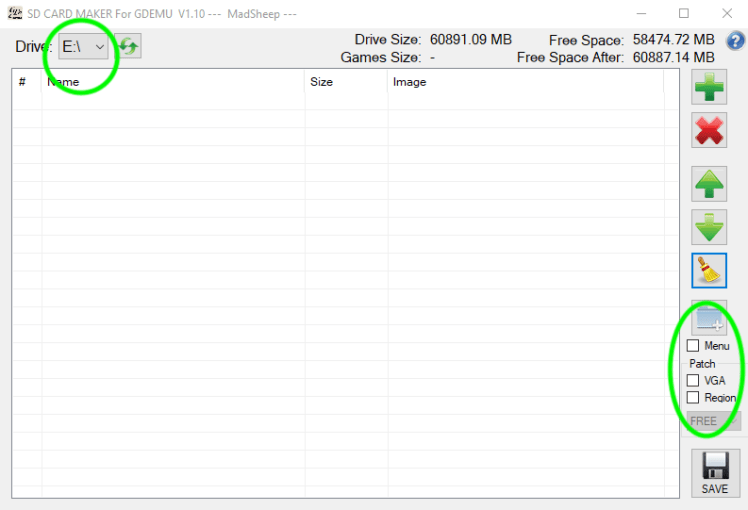Click the broom clean-up icon
Viewport: 748px width, 510px height.
[x=710, y=270]
